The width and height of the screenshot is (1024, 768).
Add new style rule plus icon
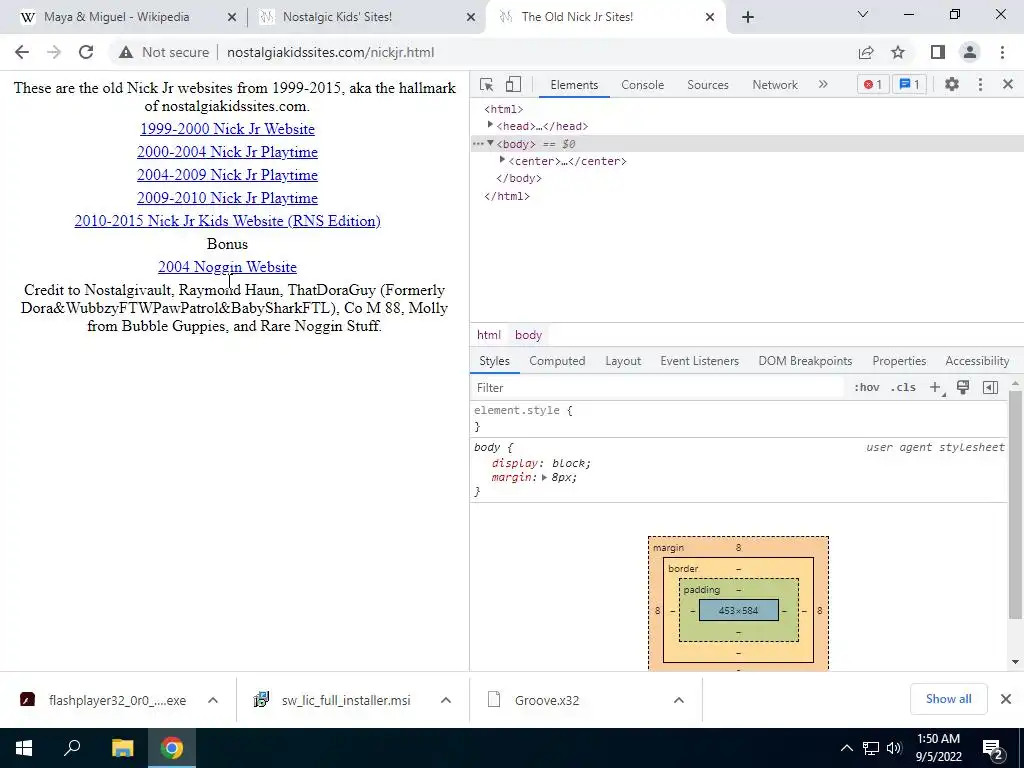pyautogui.click(x=935, y=387)
